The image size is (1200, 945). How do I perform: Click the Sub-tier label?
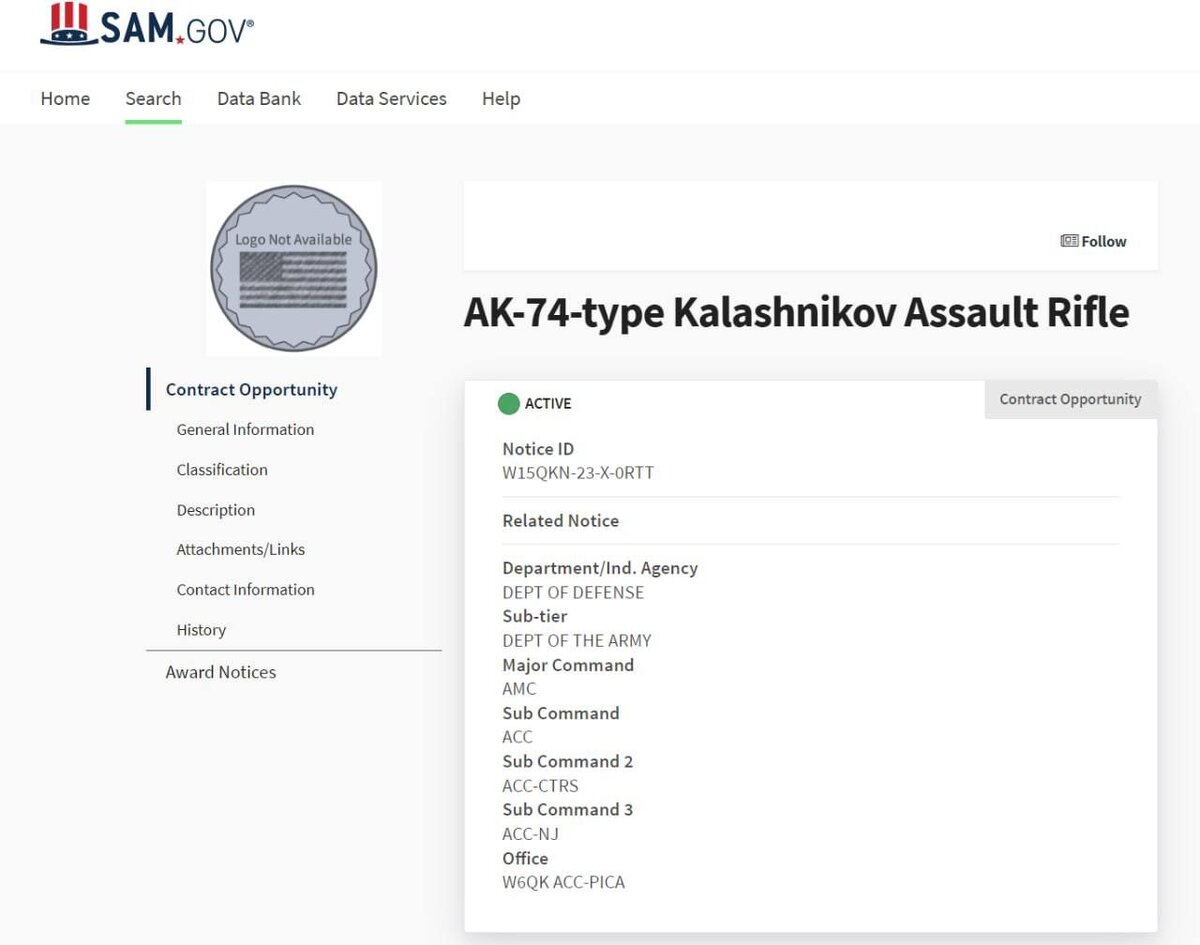534,616
